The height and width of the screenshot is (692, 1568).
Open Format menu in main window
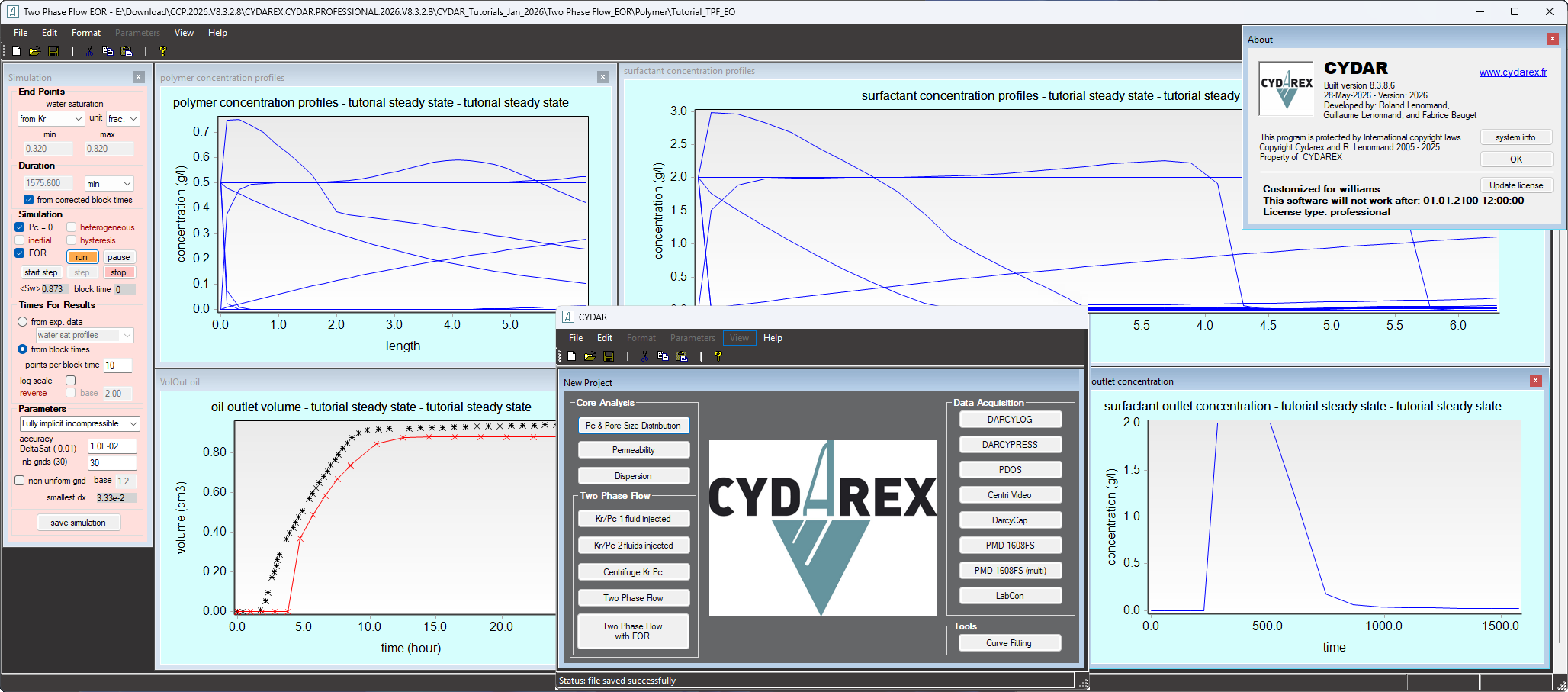86,33
